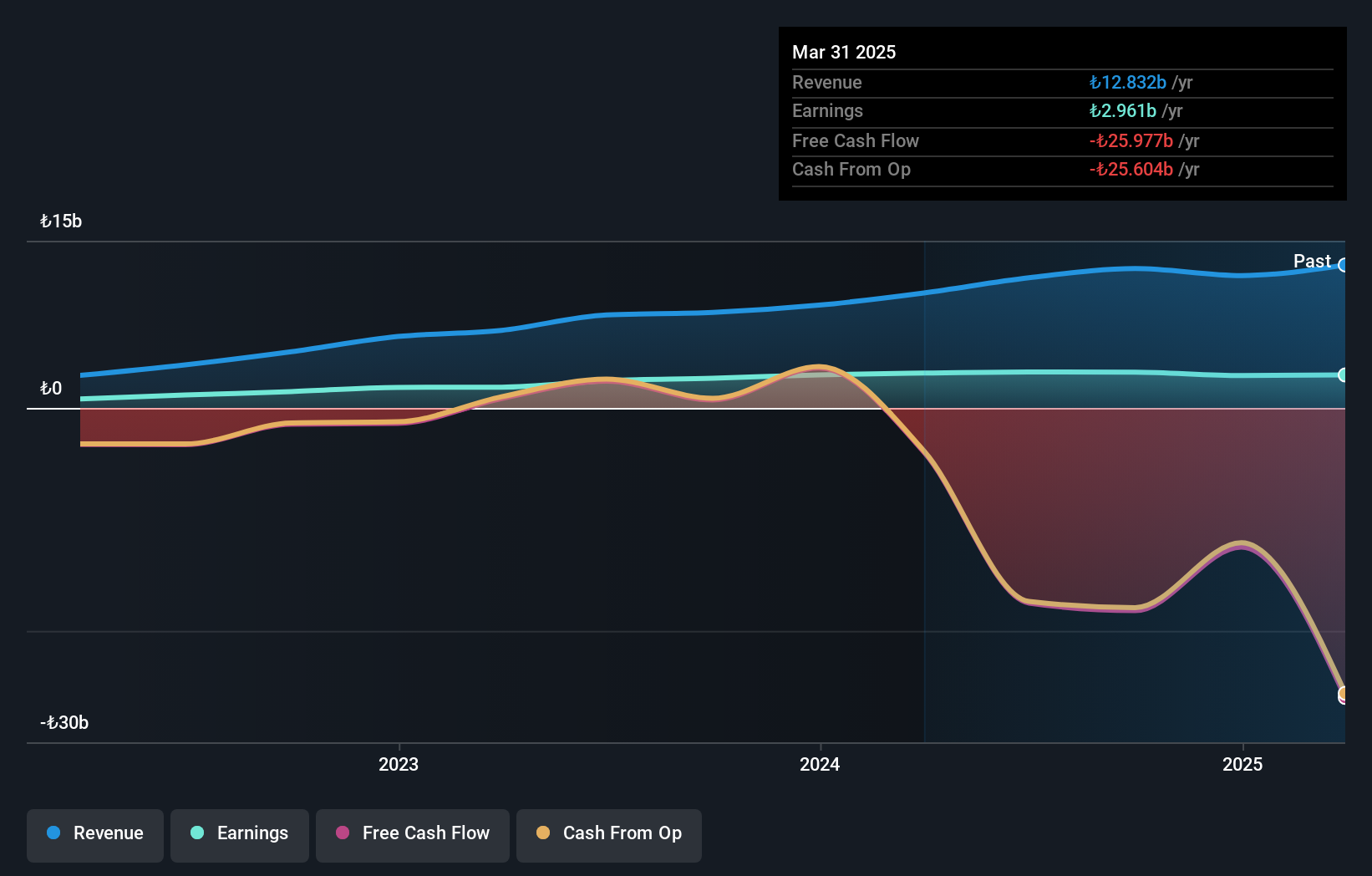
Task: Click the Mar 31 2025 tooltip date
Action: [x=844, y=52]
